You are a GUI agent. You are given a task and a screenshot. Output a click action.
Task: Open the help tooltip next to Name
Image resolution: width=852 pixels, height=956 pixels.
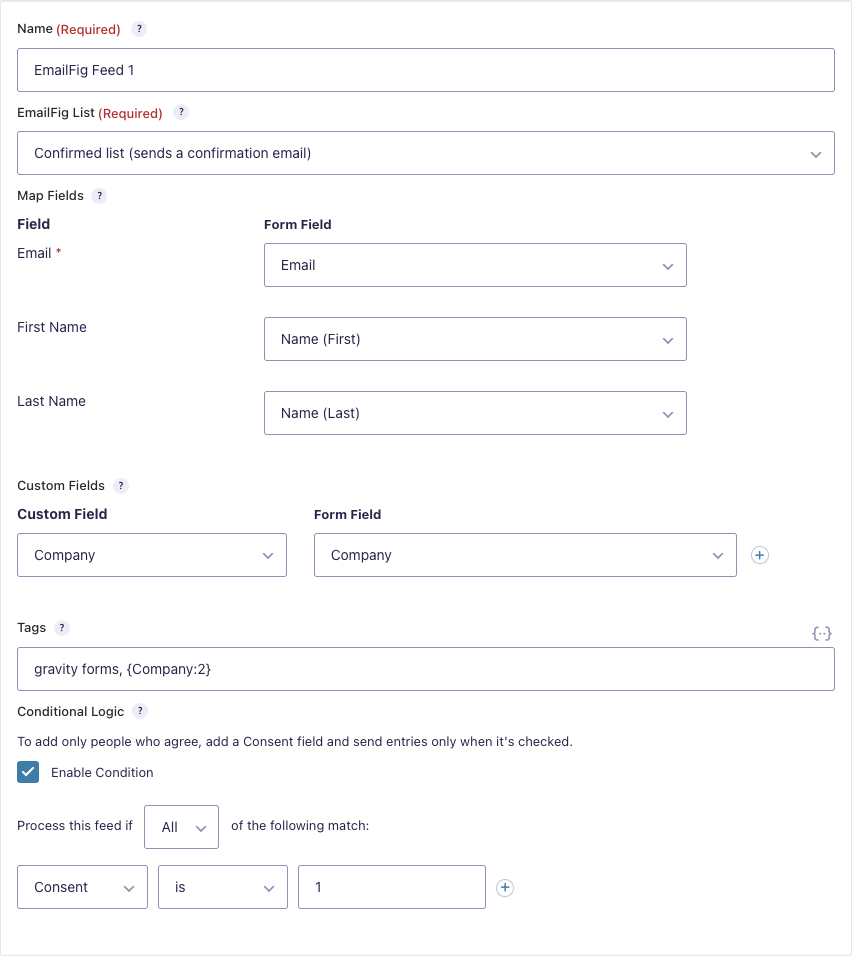[x=139, y=29]
